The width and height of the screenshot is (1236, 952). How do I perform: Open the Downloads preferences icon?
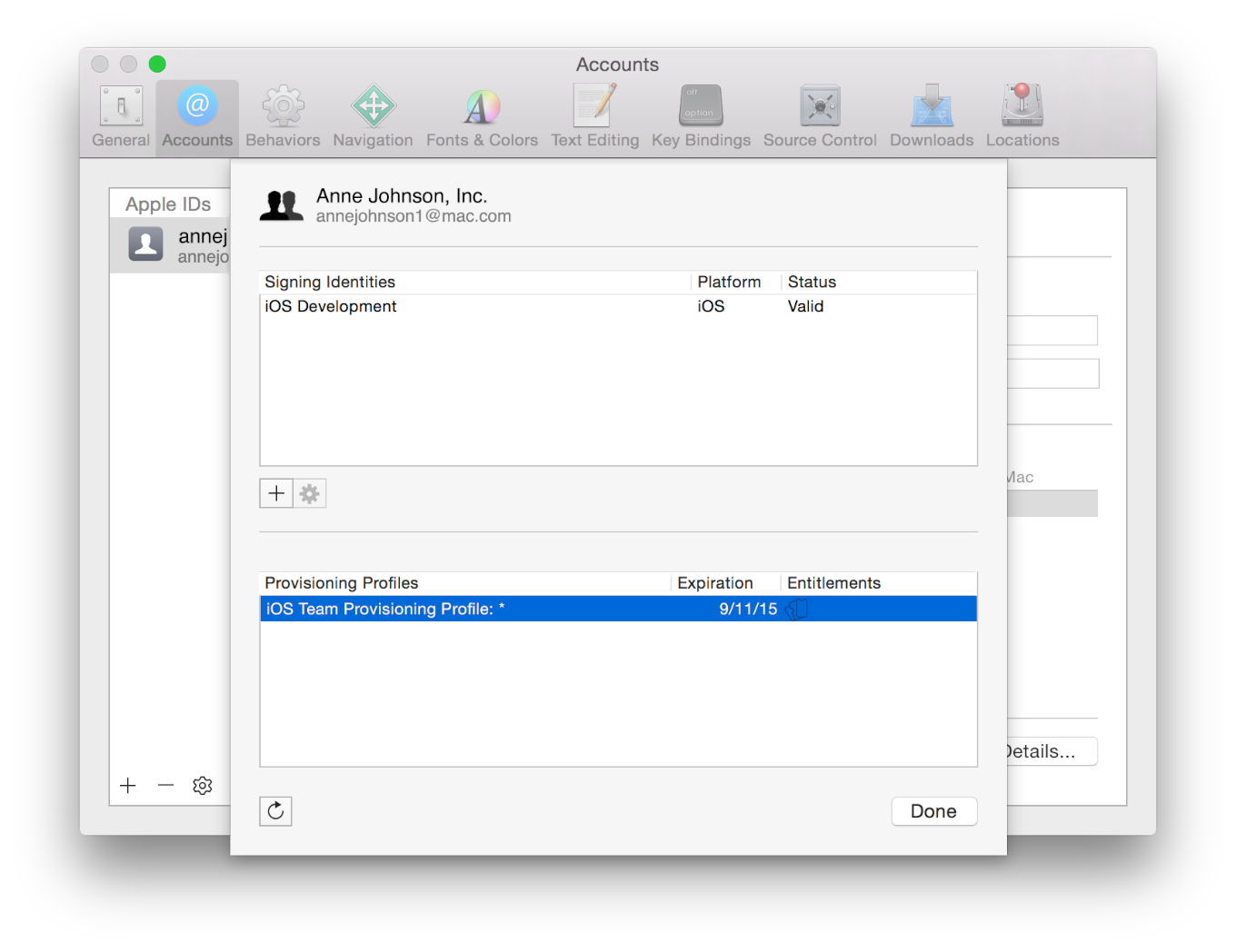tap(931, 114)
